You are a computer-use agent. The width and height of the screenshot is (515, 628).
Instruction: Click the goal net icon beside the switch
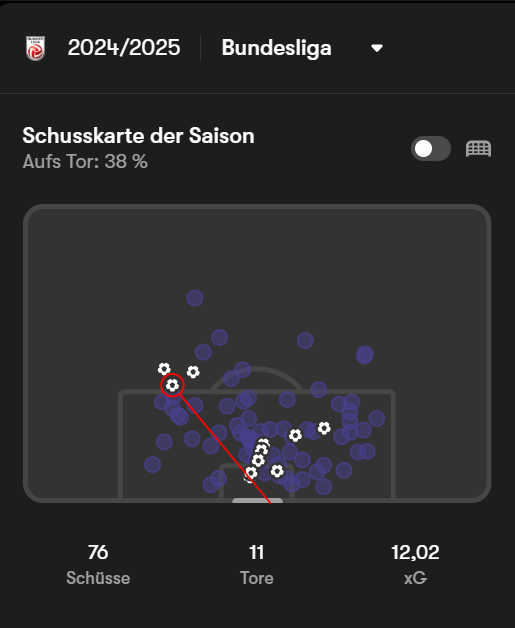point(478,149)
